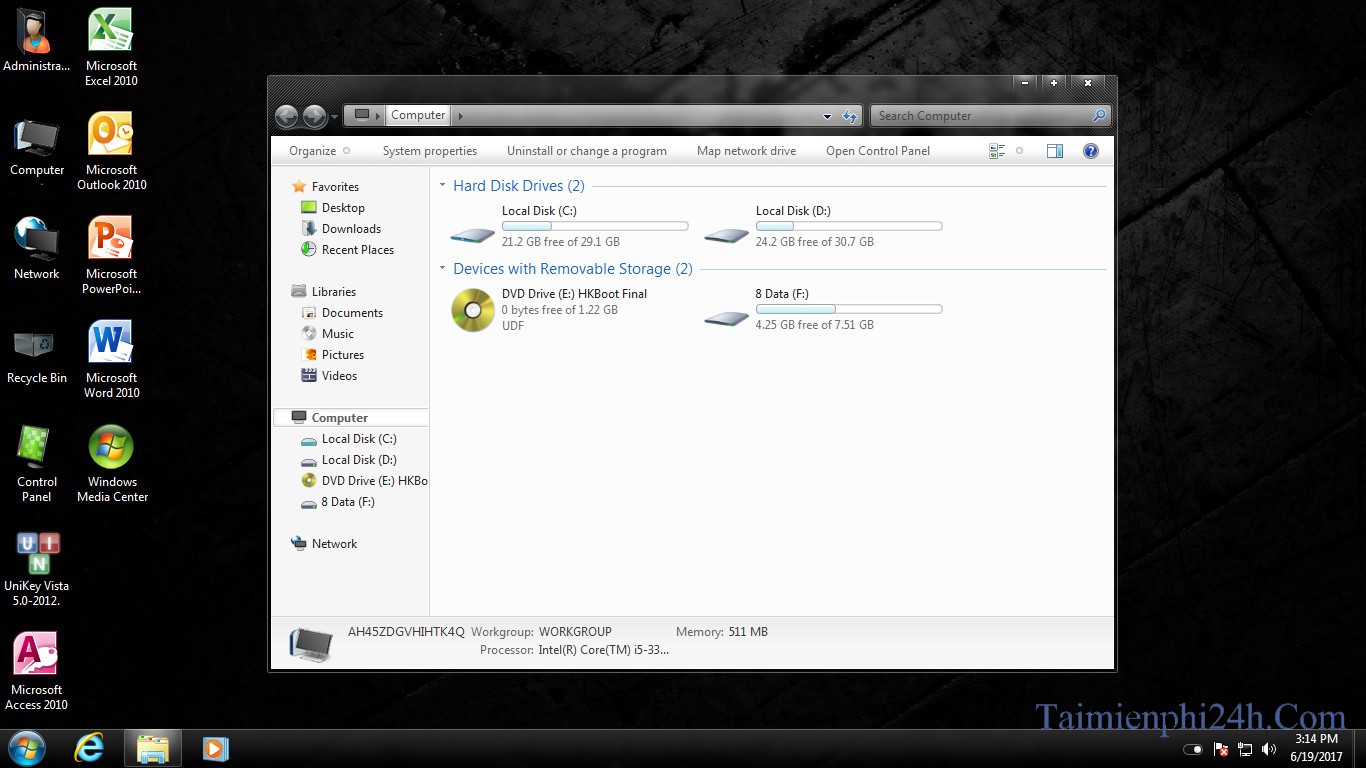Click System properties in toolbar
The image size is (1366, 768).
(430, 151)
